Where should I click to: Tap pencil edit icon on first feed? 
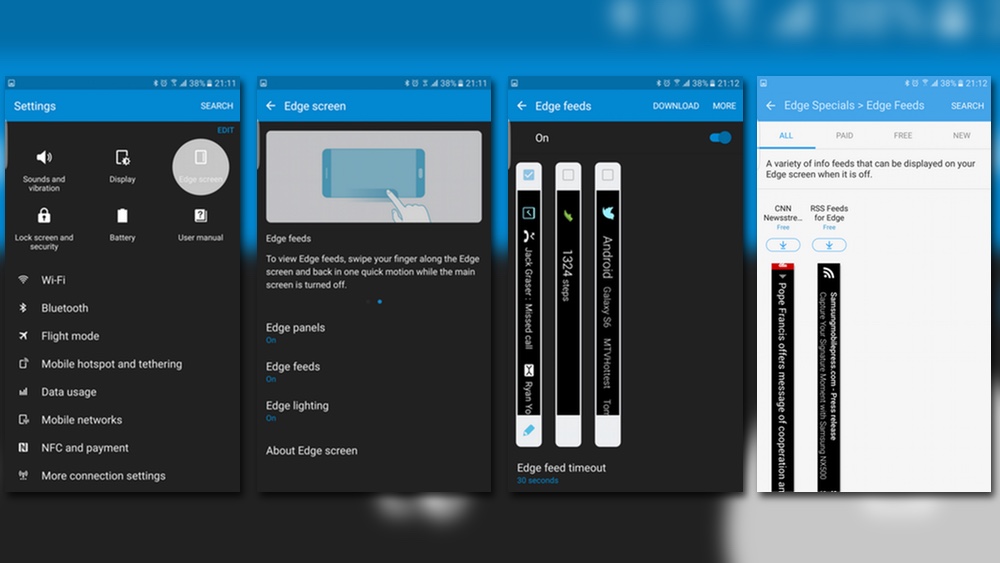tap(529, 431)
